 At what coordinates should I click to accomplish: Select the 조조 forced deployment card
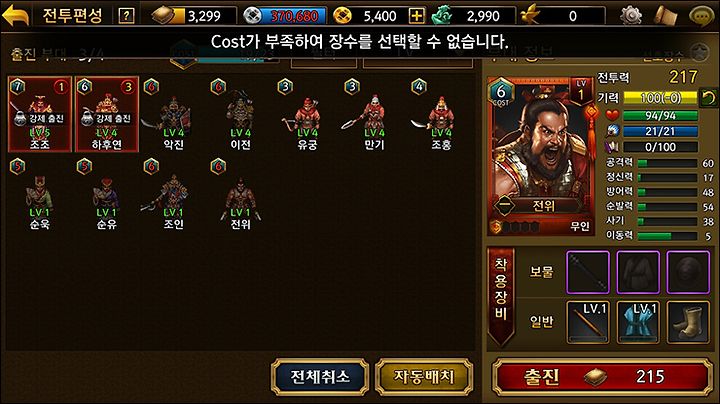click(x=40, y=114)
